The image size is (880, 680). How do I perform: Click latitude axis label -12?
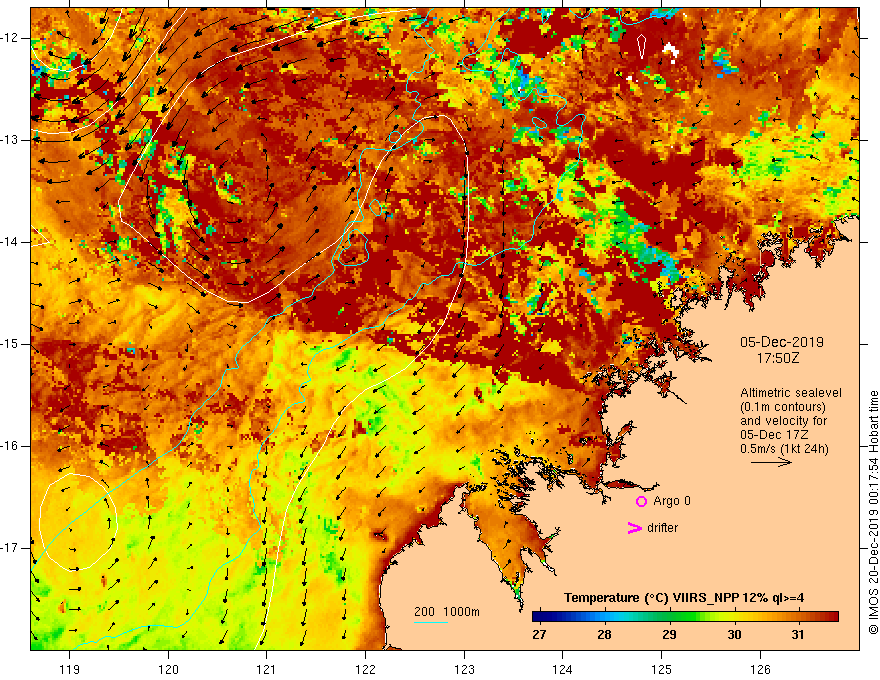(11, 38)
